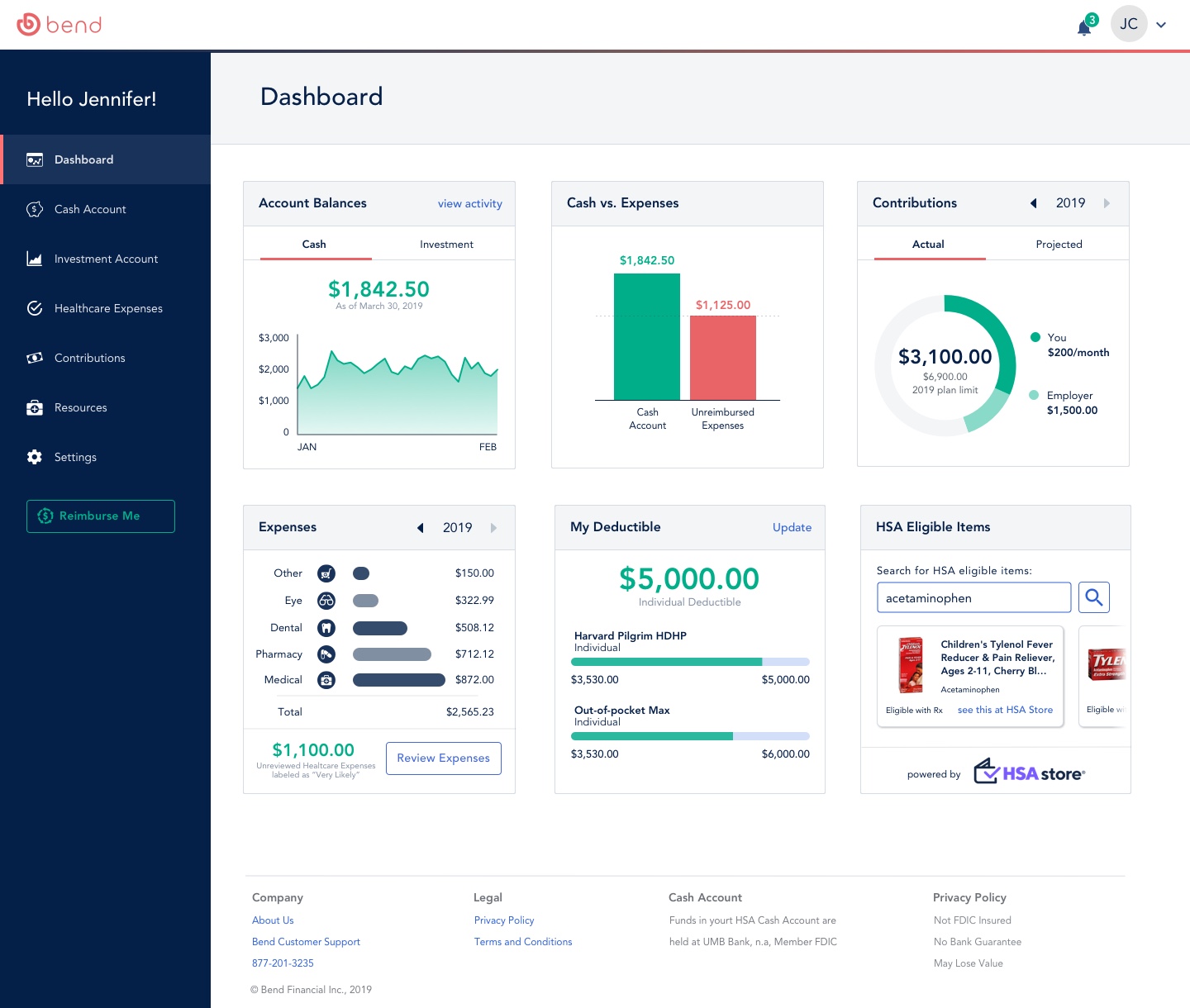Click the Update deductible link
1190x1008 pixels.
click(792, 528)
